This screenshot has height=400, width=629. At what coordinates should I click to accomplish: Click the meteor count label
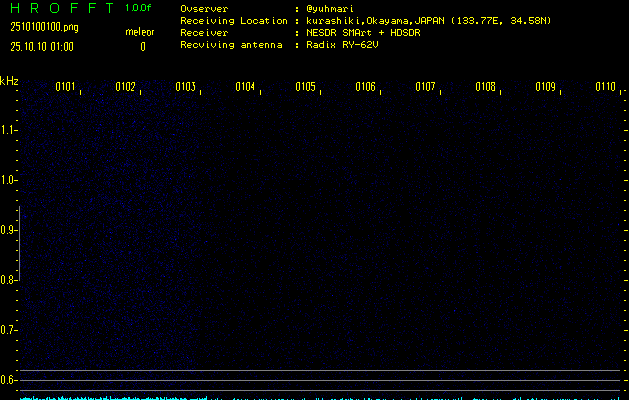click(140, 32)
